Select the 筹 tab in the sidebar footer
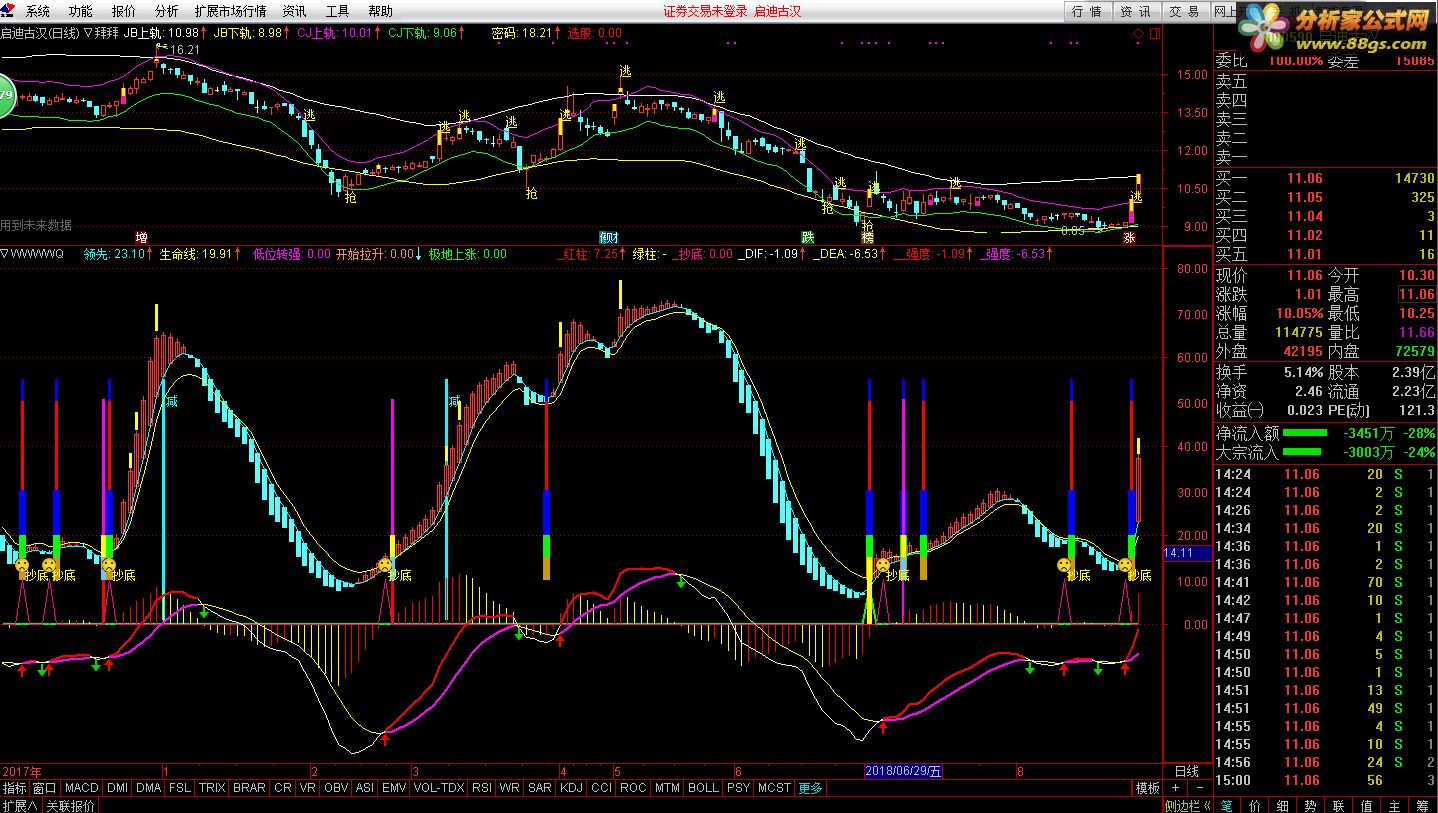Viewport: 1438px width, 813px height. tap(1422, 805)
